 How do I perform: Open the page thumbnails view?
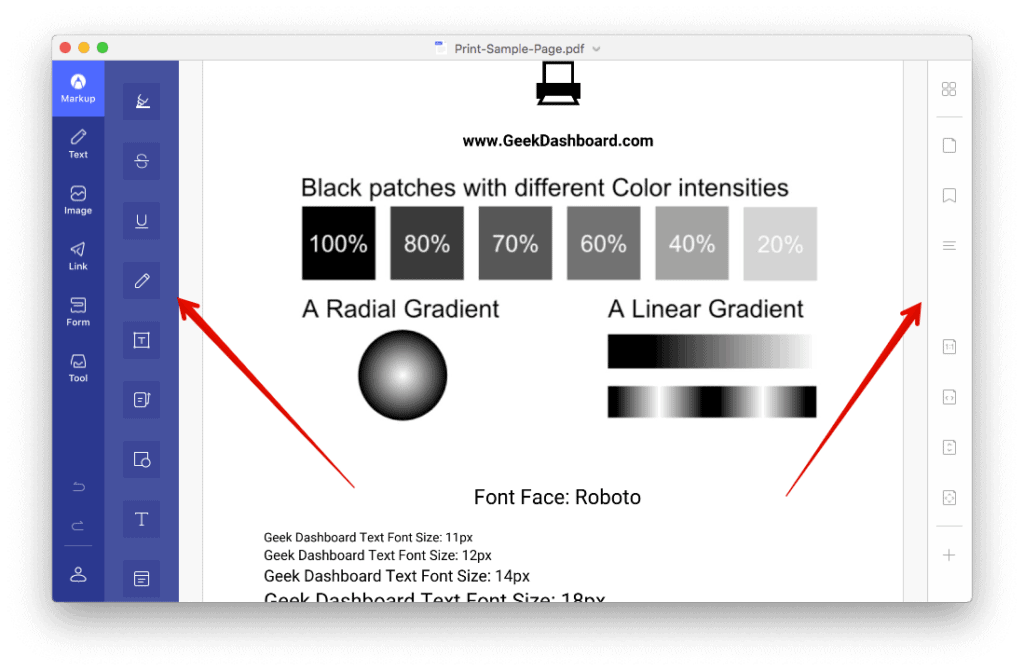[x=948, y=88]
